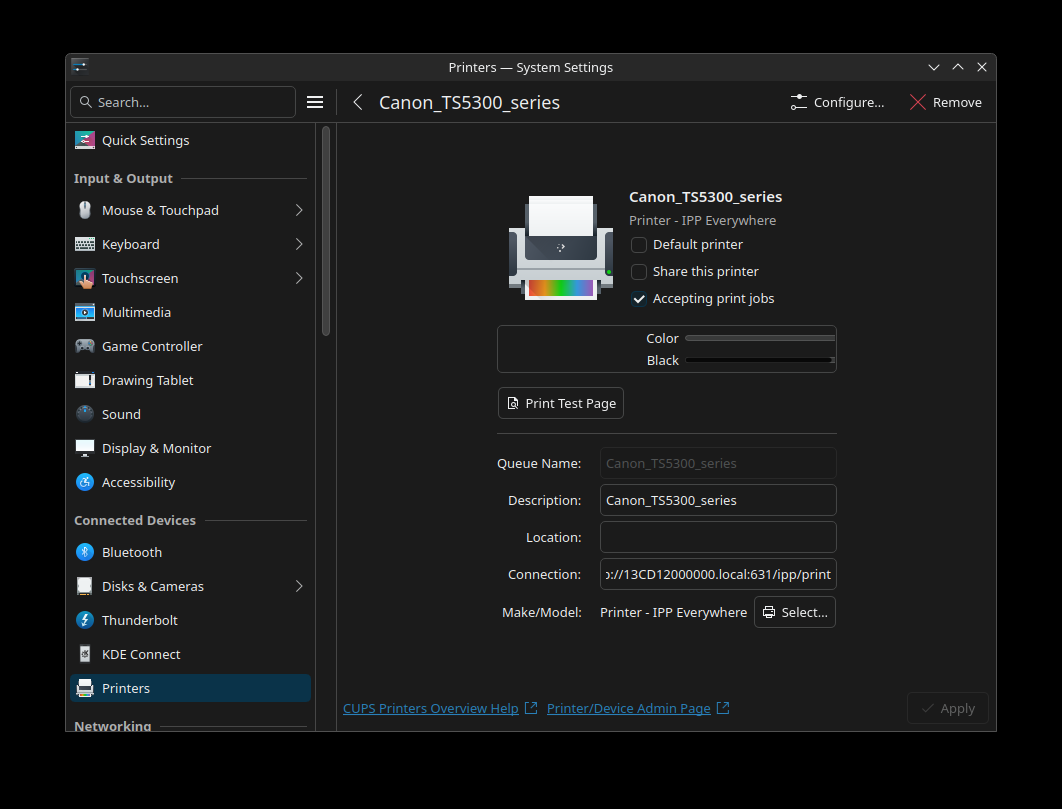Minimize the System Settings window

coord(934,67)
